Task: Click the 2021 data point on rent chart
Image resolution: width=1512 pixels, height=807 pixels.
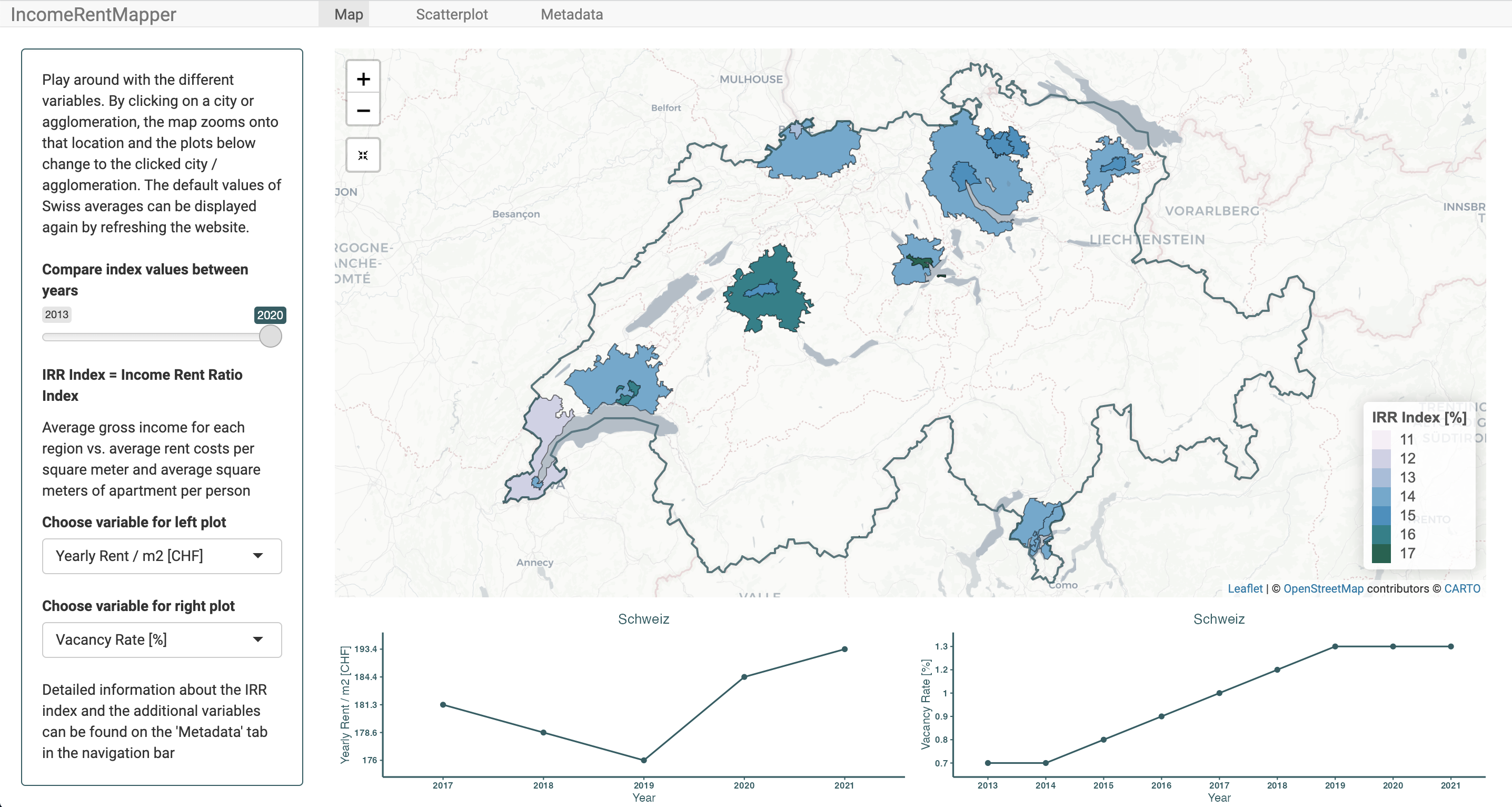Action: pyautogui.click(x=844, y=649)
